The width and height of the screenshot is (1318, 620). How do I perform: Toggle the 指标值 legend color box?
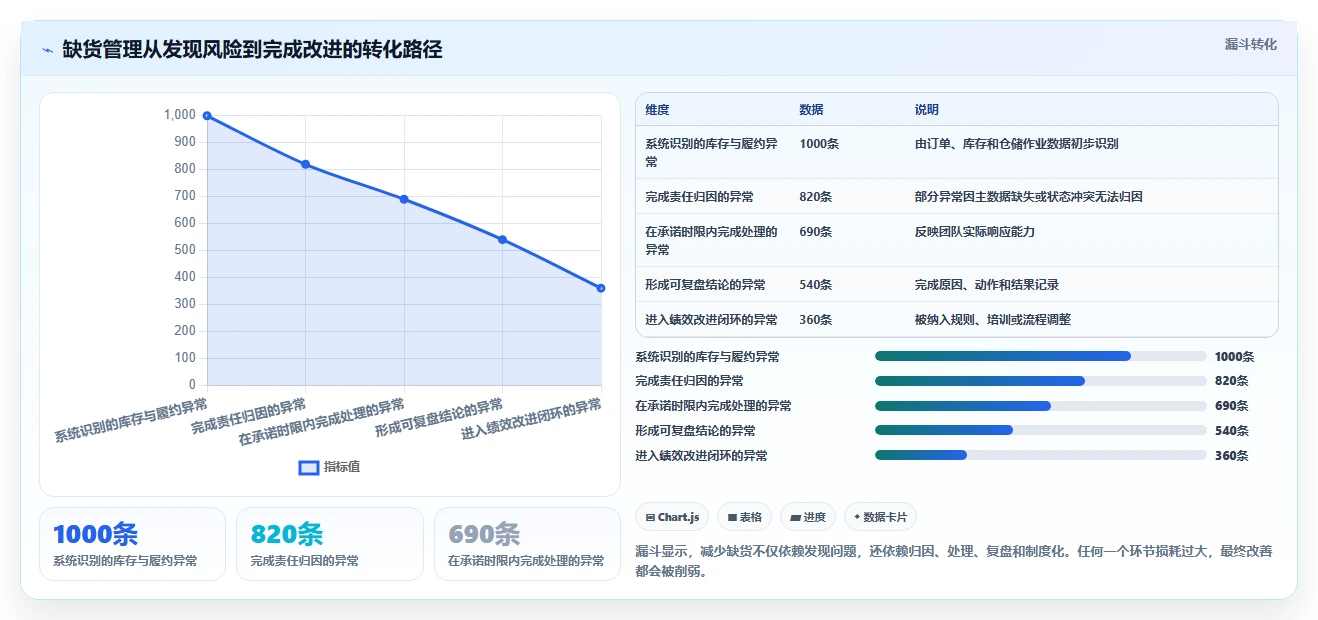coord(309,467)
